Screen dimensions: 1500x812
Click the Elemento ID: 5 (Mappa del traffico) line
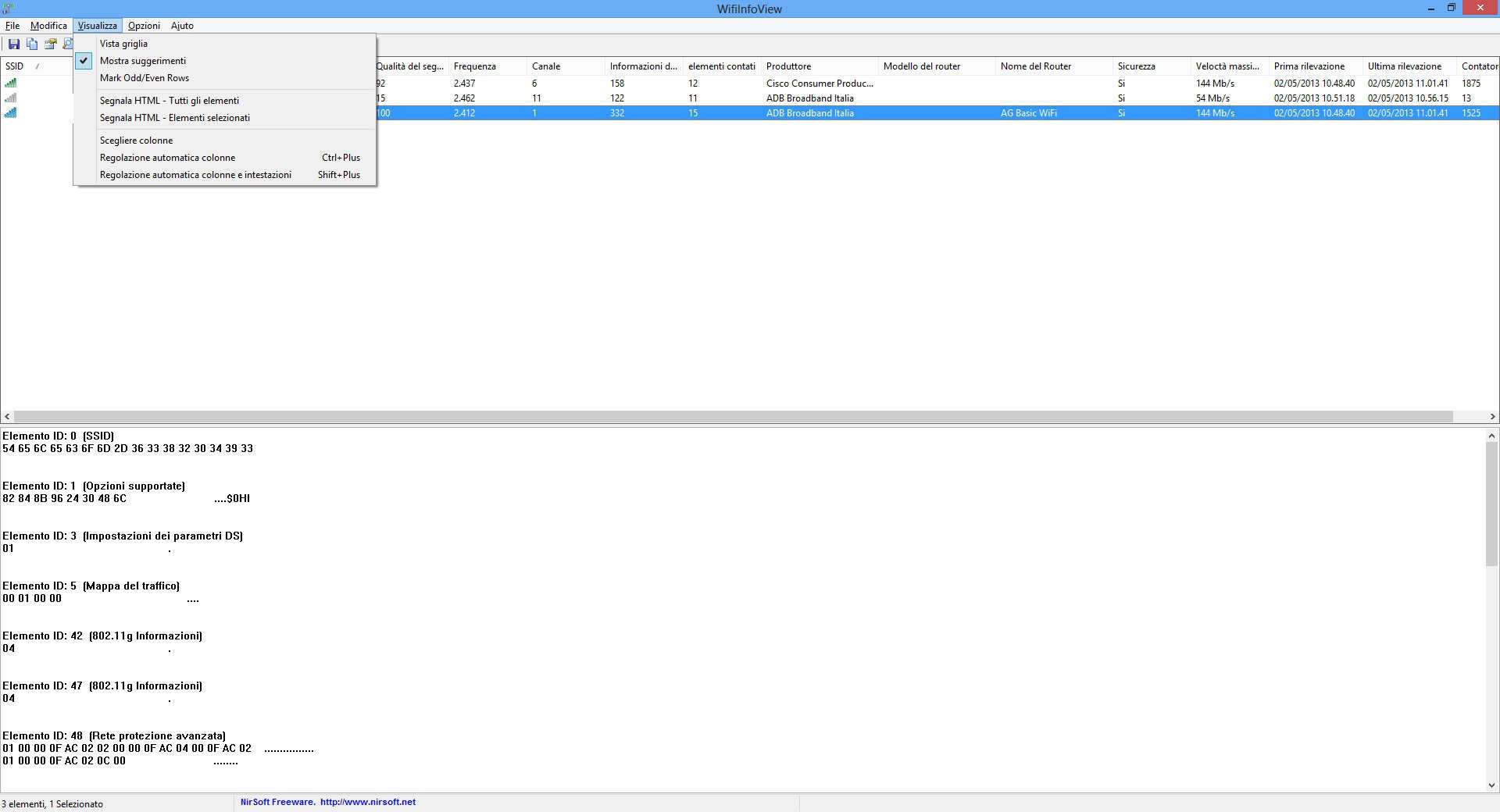coord(91,586)
